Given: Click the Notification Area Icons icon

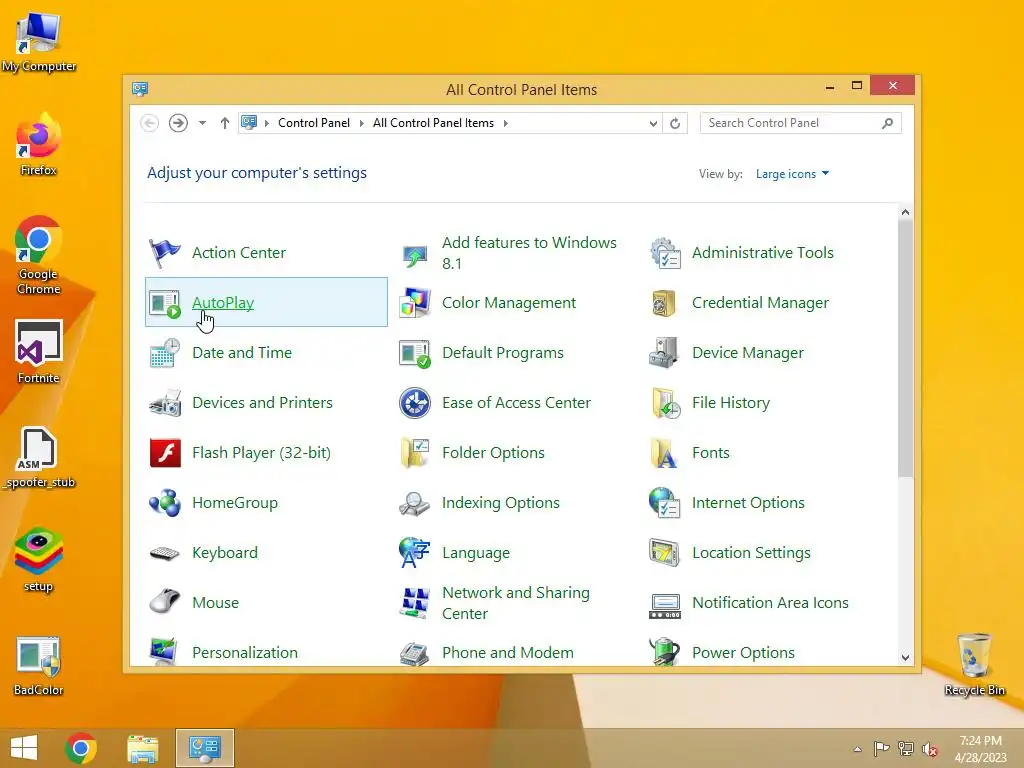Looking at the screenshot, I should point(665,607).
